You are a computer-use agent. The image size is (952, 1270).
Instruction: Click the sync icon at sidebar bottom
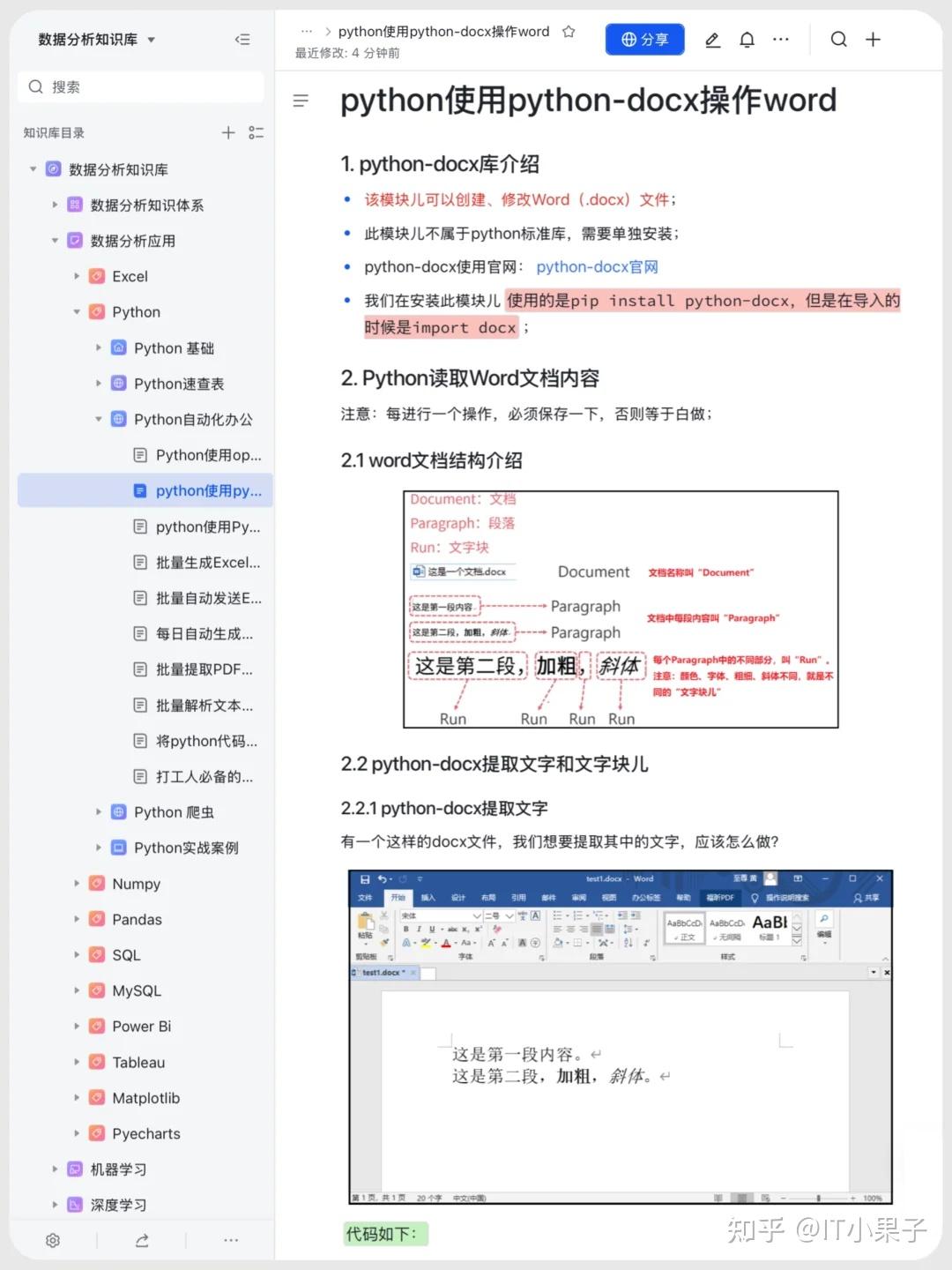[x=142, y=1240]
